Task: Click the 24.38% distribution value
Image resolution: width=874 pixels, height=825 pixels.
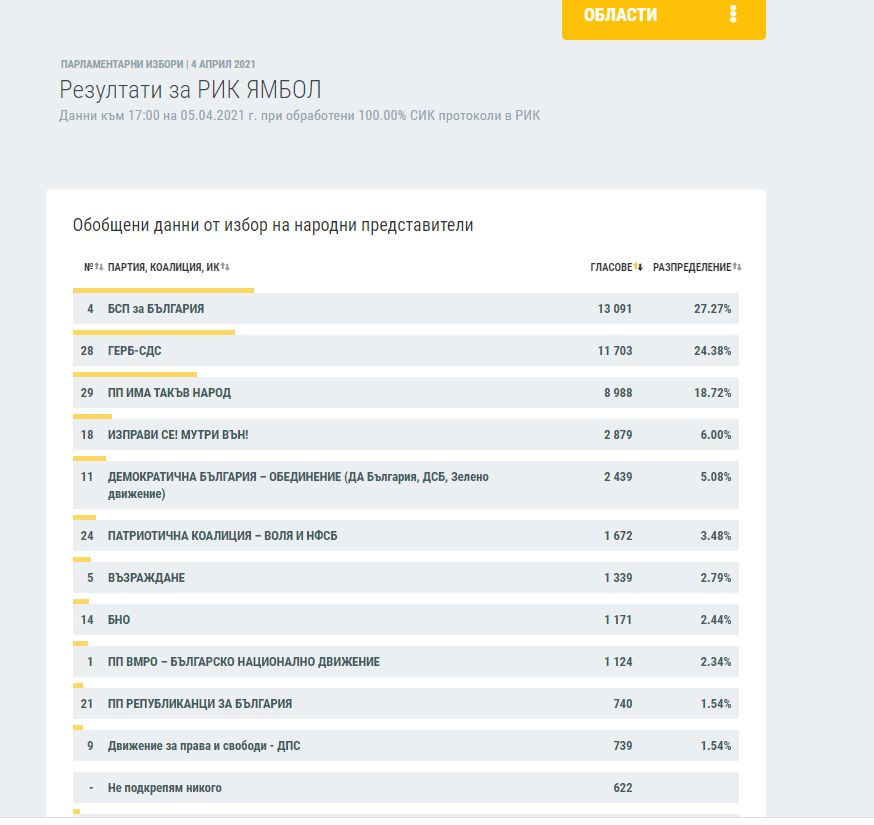Action: click(712, 351)
